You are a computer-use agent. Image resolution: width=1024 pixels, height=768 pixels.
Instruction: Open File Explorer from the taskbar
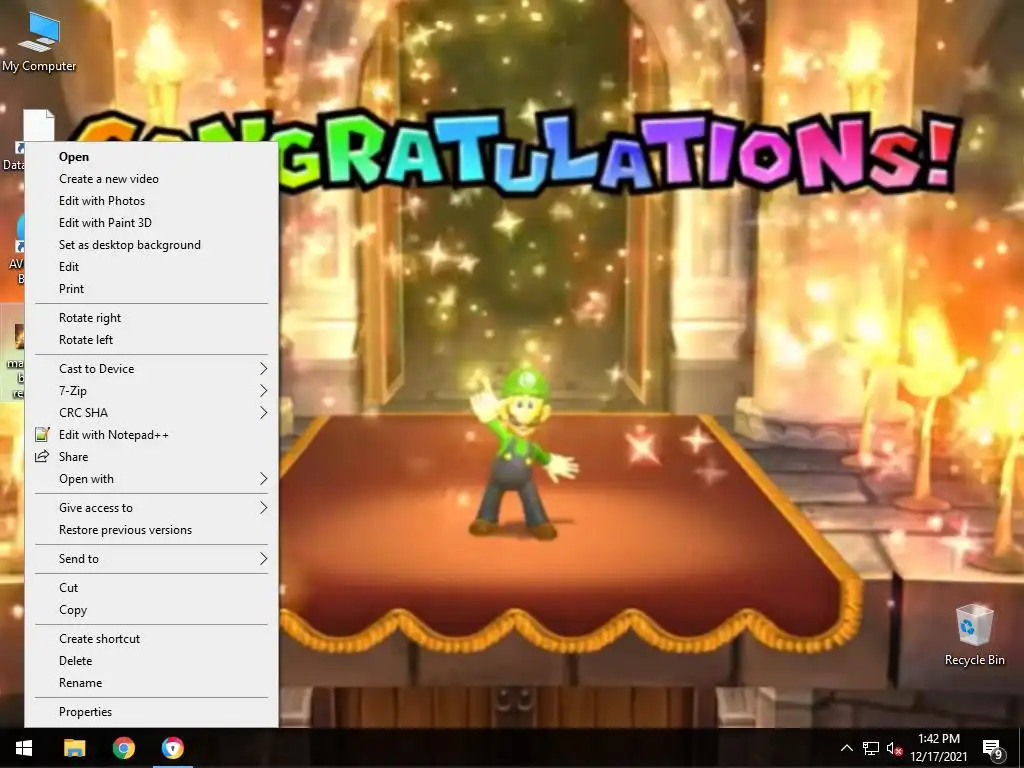click(x=74, y=748)
